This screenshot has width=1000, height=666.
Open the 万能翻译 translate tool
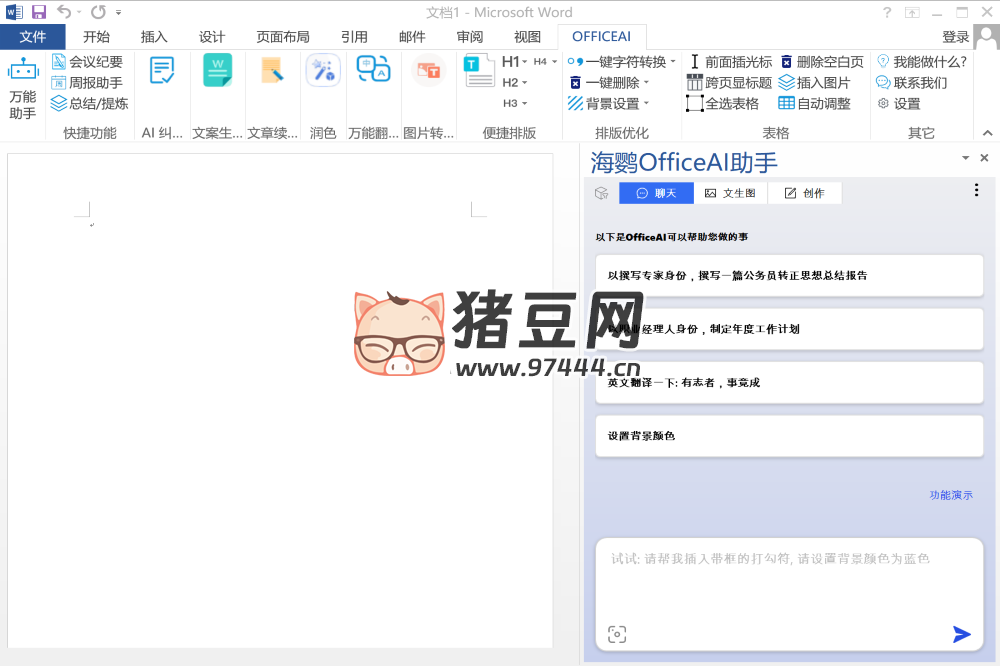point(374,71)
